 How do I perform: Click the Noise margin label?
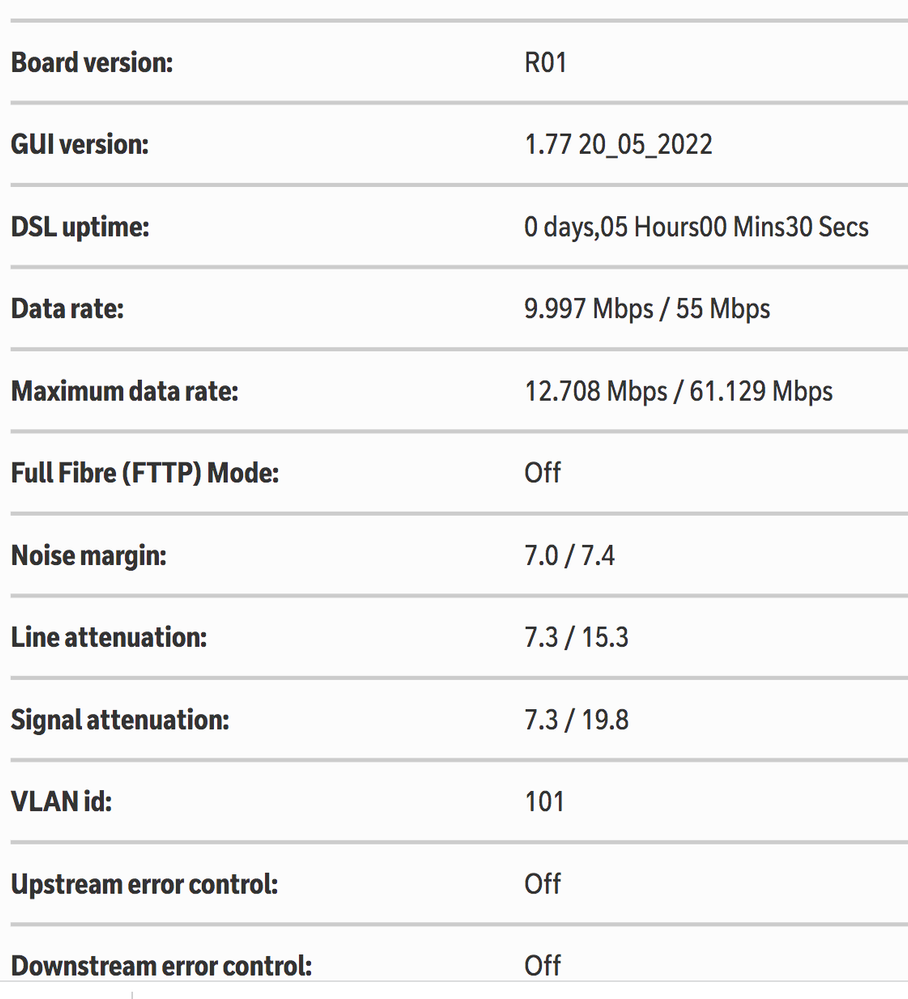(x=88, y=554)
